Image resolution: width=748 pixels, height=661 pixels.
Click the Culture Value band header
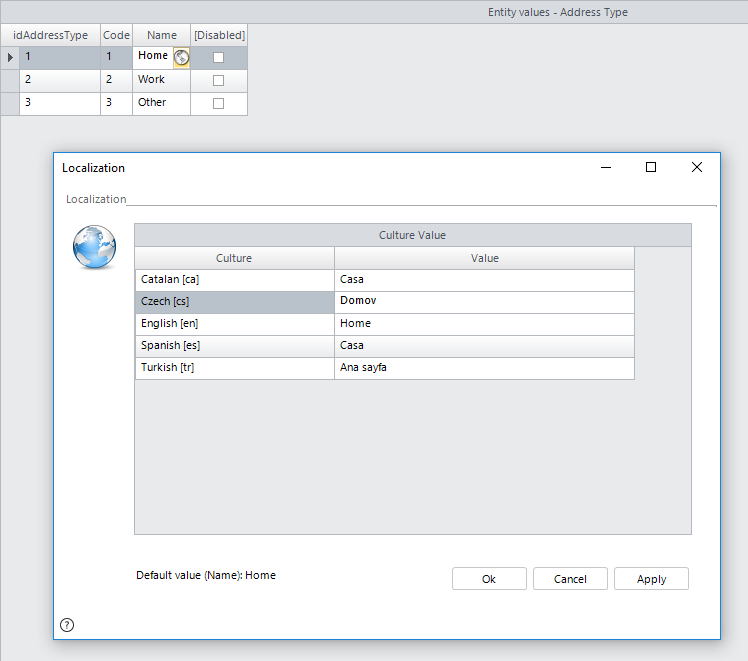413,235
